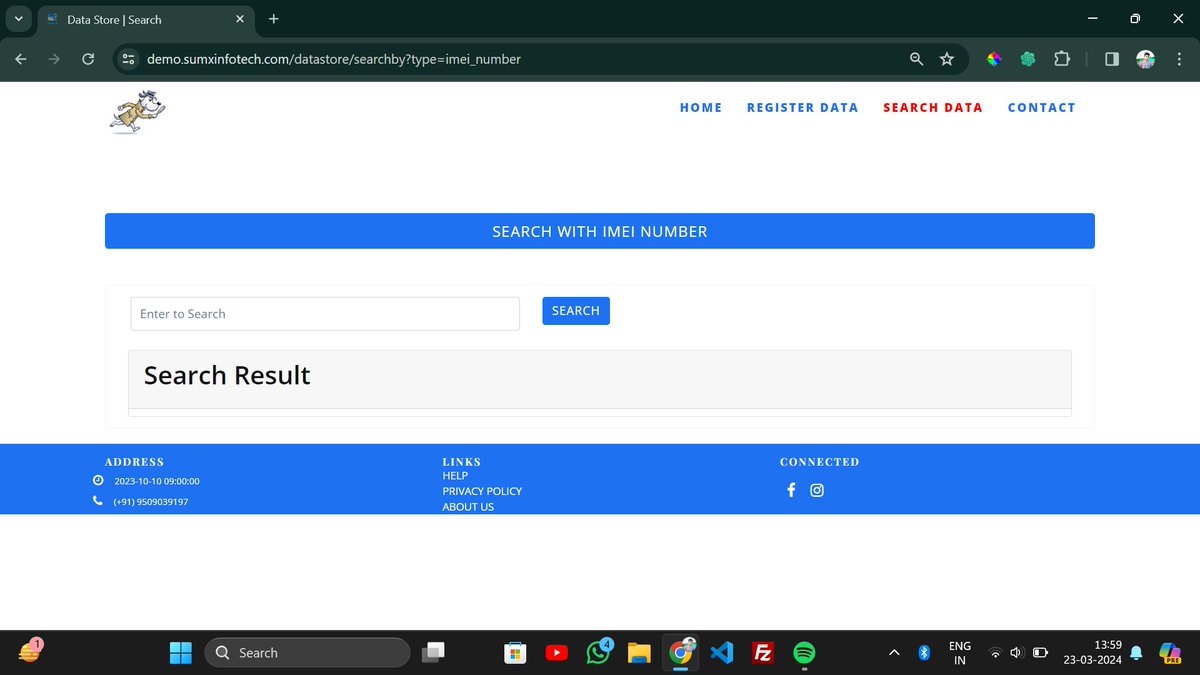Bookmark this page with star icon
This screenshot has width=1200, height=675.
point(947,59)
